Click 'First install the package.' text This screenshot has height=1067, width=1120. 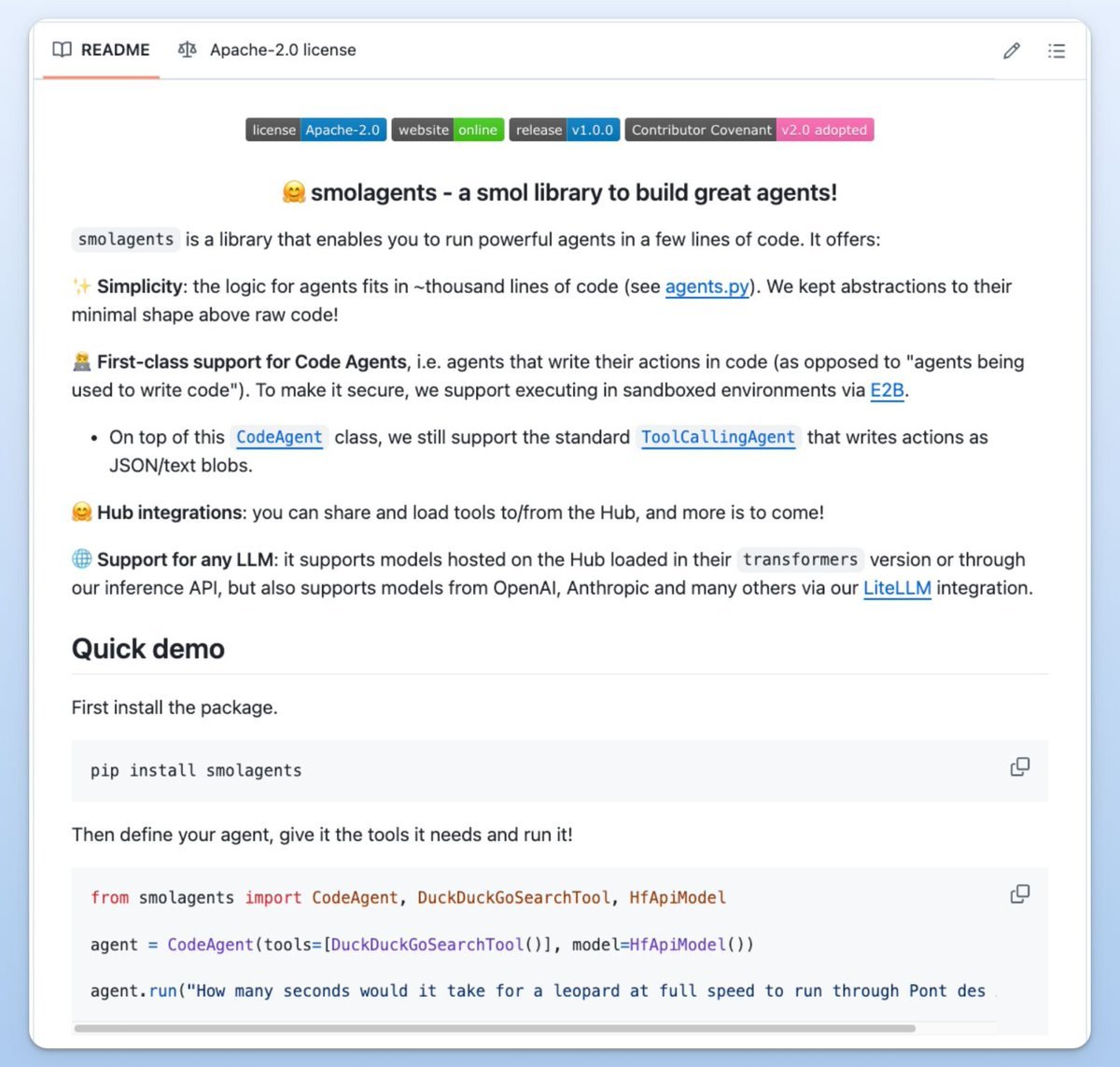pyautogui.click(x=175, y=708)
